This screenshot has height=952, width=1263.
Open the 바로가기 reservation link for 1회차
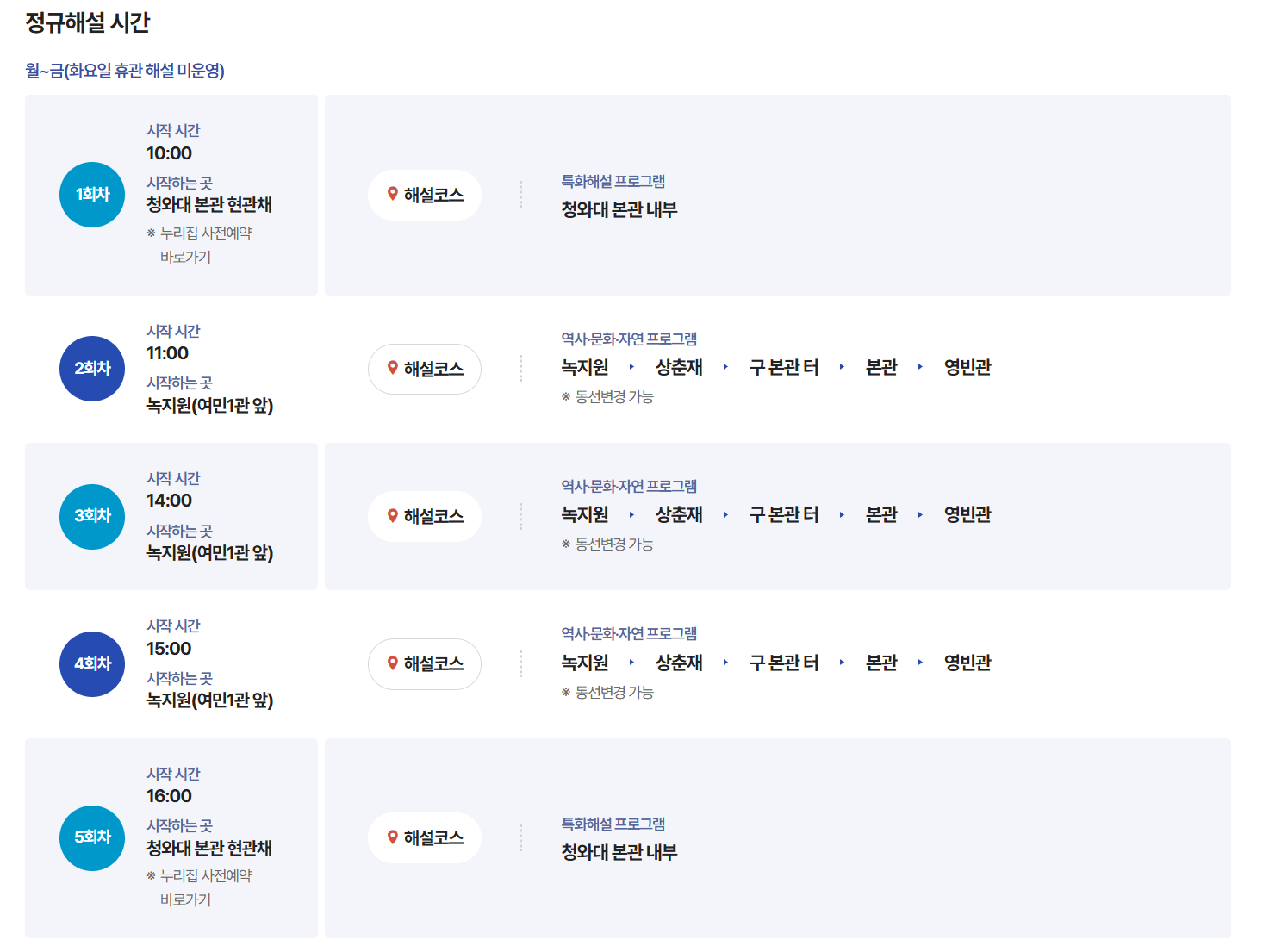(188, 258)
